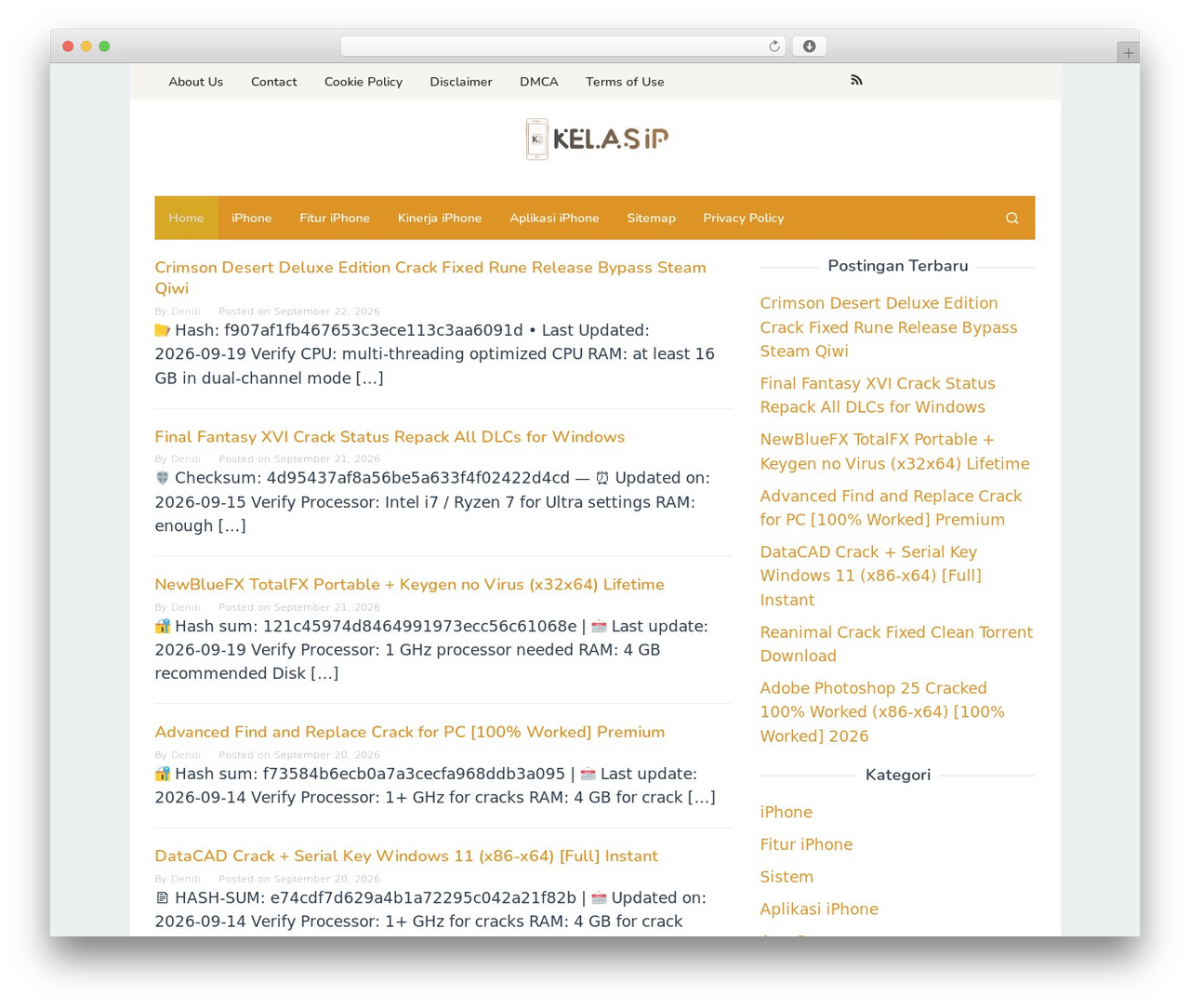
Task: Open author Dendi on the Crimson Desert post
Action: coord(186,312)
